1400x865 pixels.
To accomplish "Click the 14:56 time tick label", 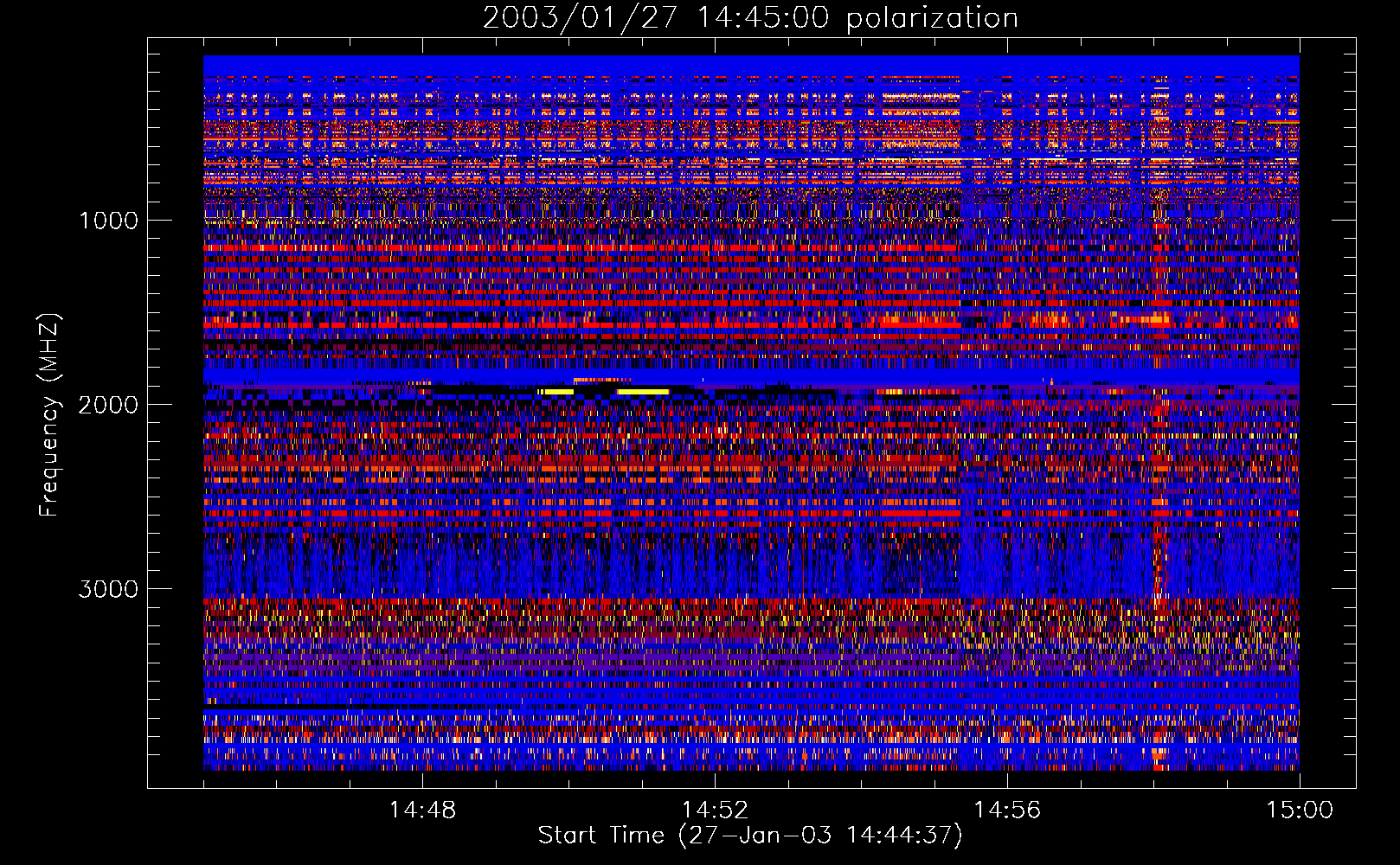I will click(1007, 811).
